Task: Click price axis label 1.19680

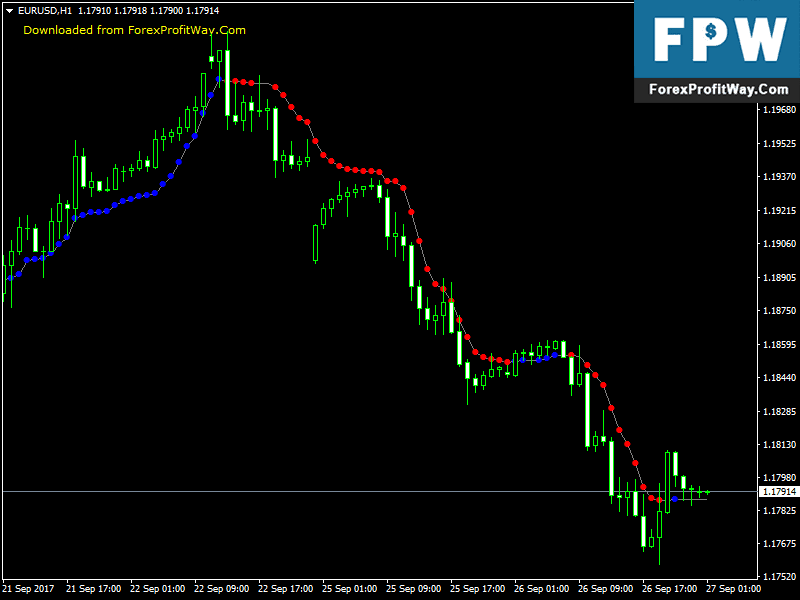Action: click(779, 110)
